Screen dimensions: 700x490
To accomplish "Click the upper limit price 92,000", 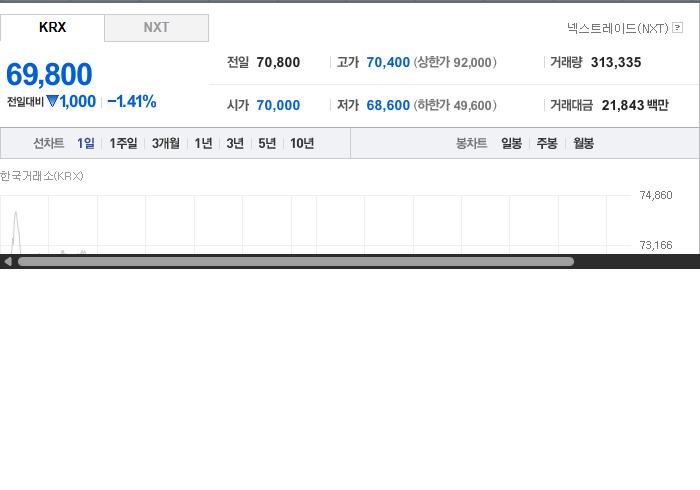I will [x=472, y=62].
